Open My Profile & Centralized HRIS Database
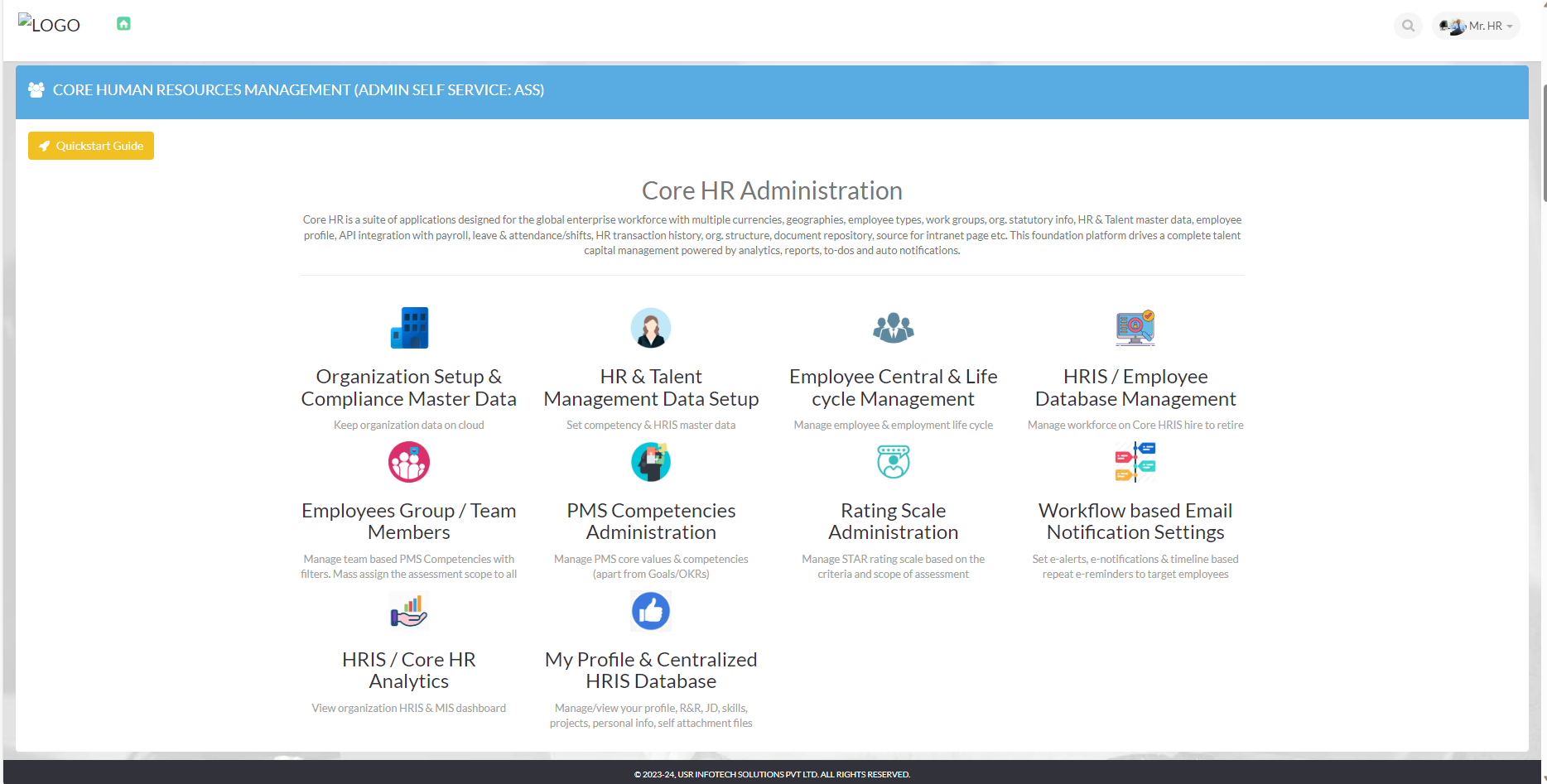The height and width of the screenshot is (784, 1547). [651, 671]
